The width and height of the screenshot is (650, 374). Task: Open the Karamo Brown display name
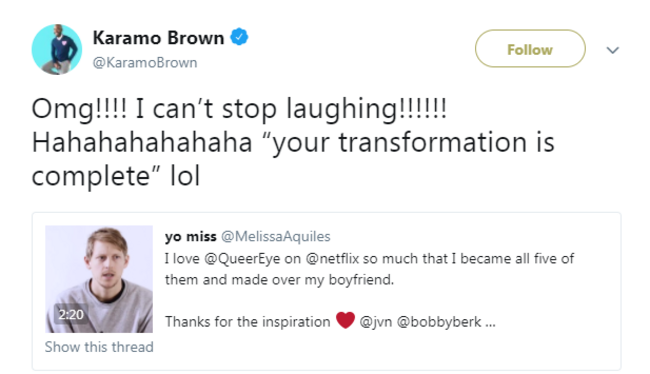(x=158, y=38)
